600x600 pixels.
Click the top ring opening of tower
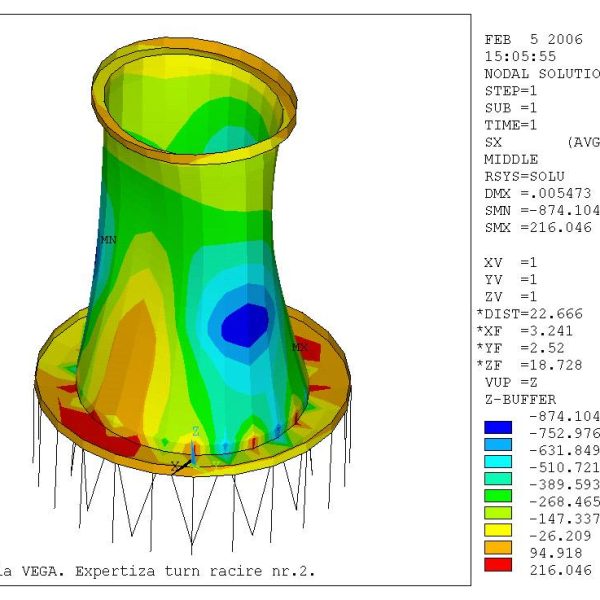pyautogui.click(x=198, y=95)
